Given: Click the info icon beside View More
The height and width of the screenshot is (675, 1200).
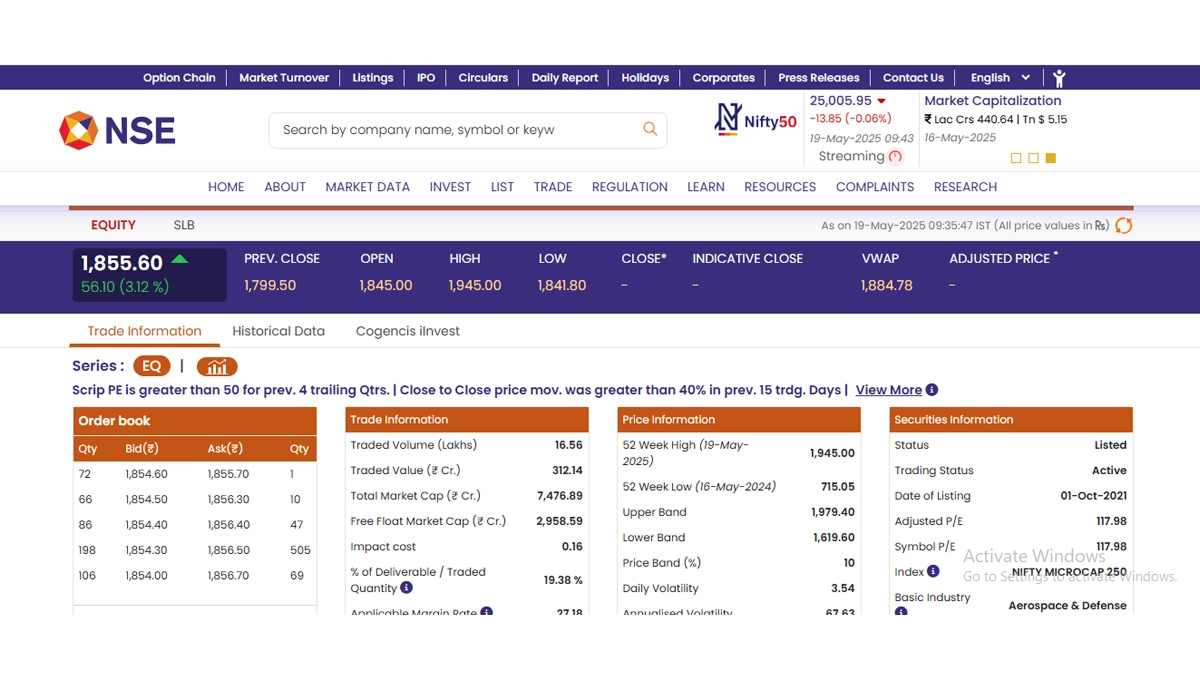Looking at the screenshot, I should tap(932, 390).
